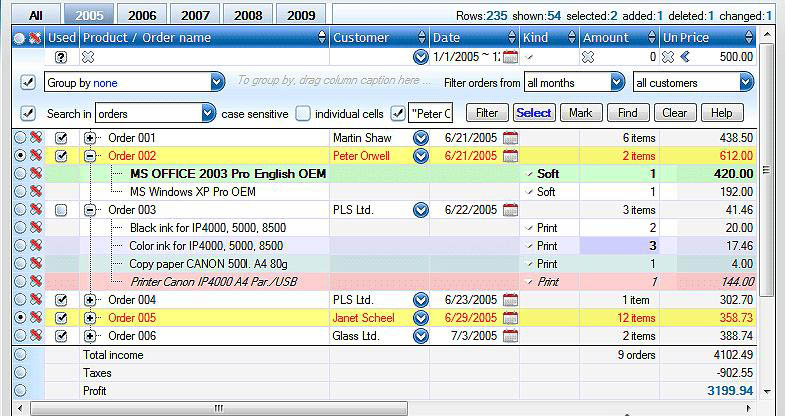Click the Help button

click(x=722, y=113)
